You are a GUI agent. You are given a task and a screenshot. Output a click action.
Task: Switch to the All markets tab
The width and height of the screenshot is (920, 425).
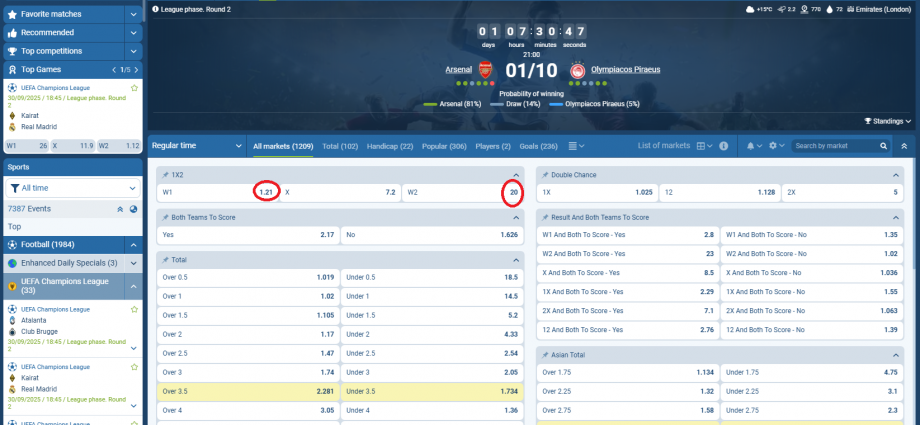click(x=283, y=146)
